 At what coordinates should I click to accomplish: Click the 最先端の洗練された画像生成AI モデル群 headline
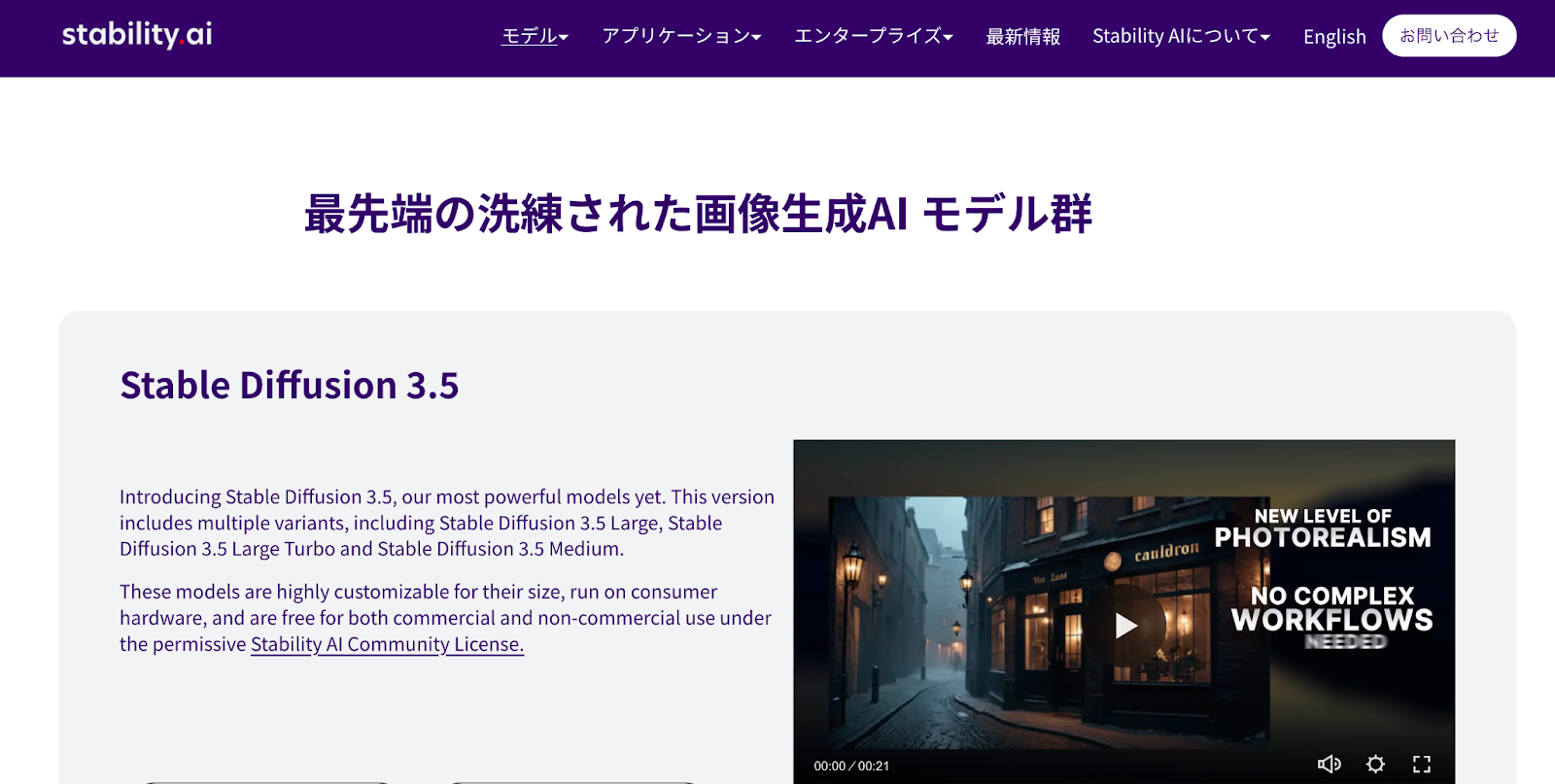pos(698,214)
